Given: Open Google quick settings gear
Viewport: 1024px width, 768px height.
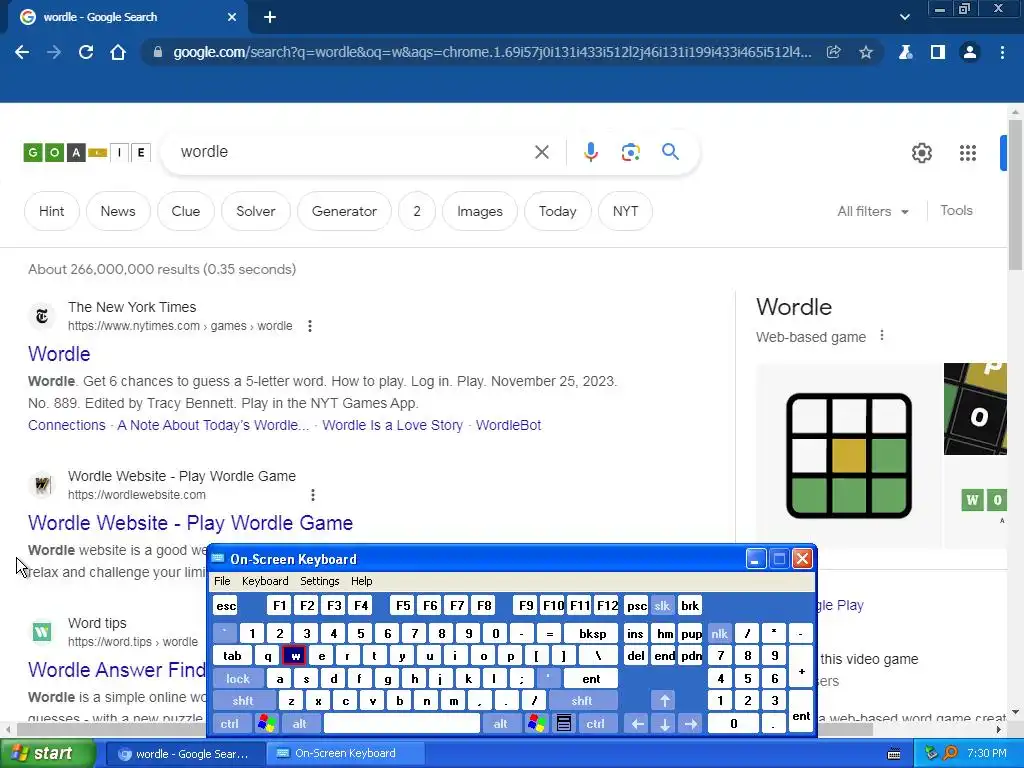Looking at the screenshot, I should pyautogui.click(x=921, y=153).
